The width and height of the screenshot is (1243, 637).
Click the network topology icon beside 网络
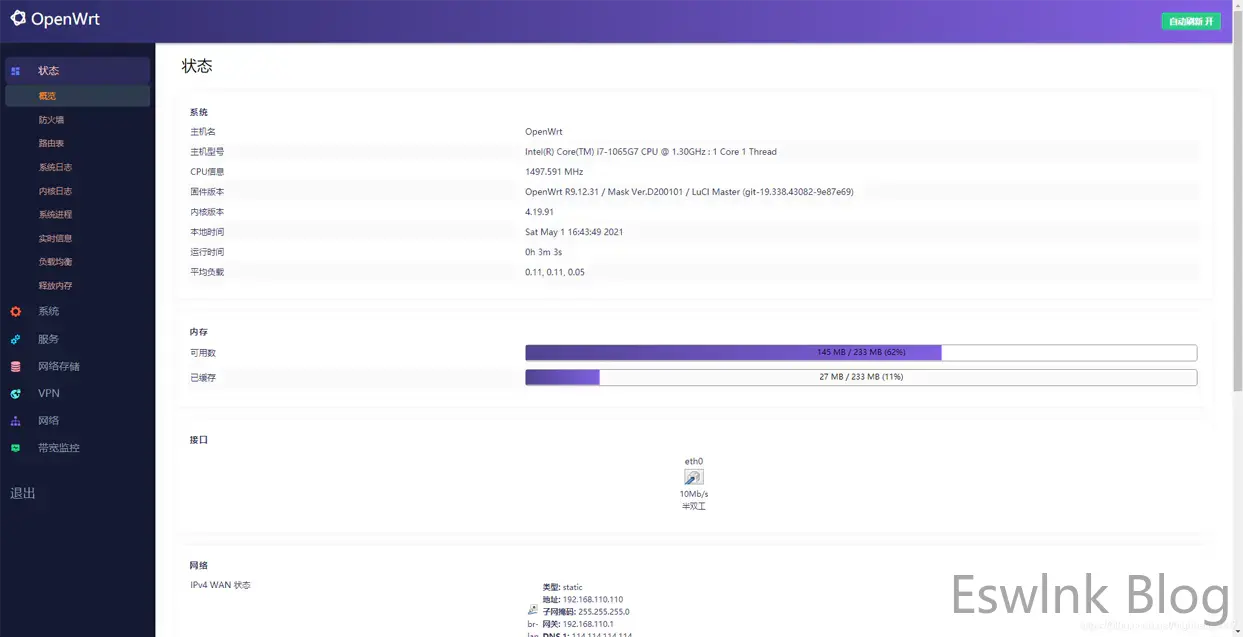16,421
